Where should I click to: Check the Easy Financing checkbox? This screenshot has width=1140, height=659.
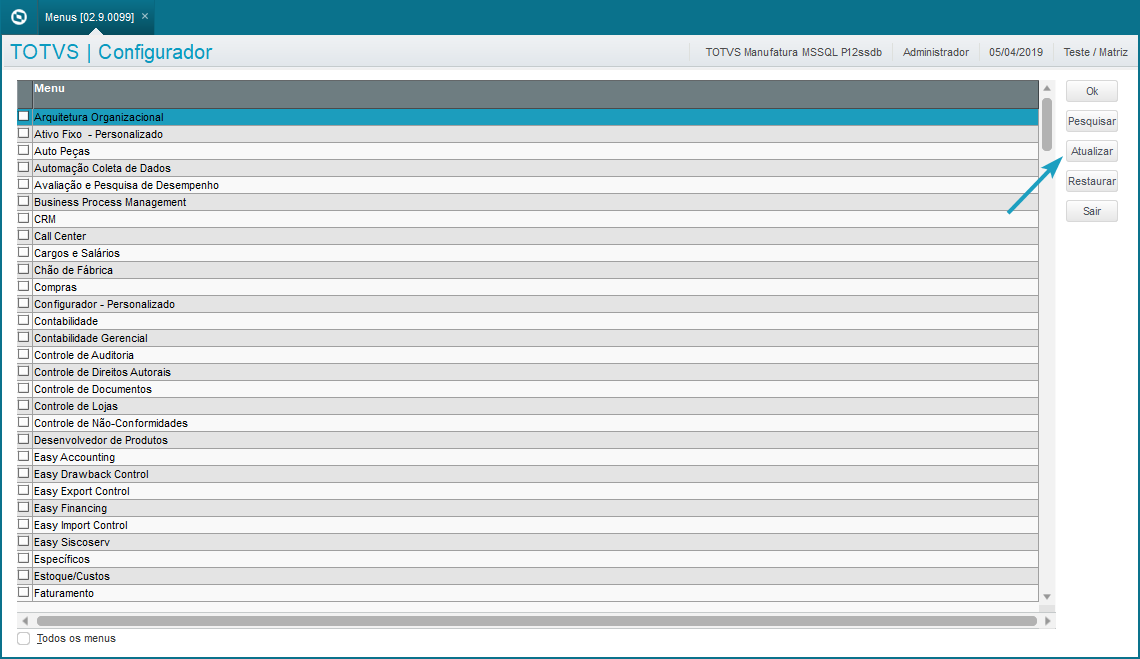(24, 508)
